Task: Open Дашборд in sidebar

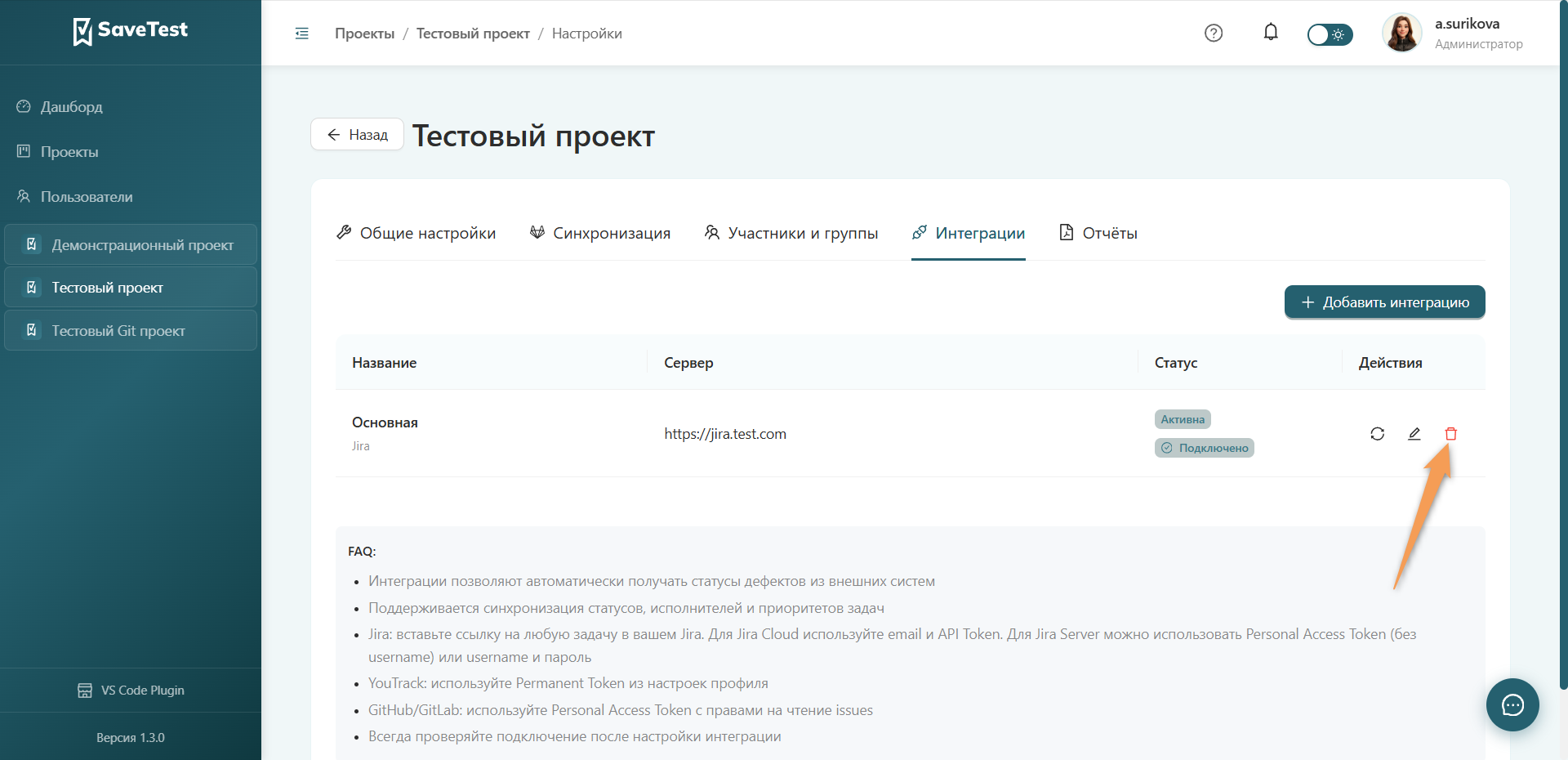Action: click(131, 107)
